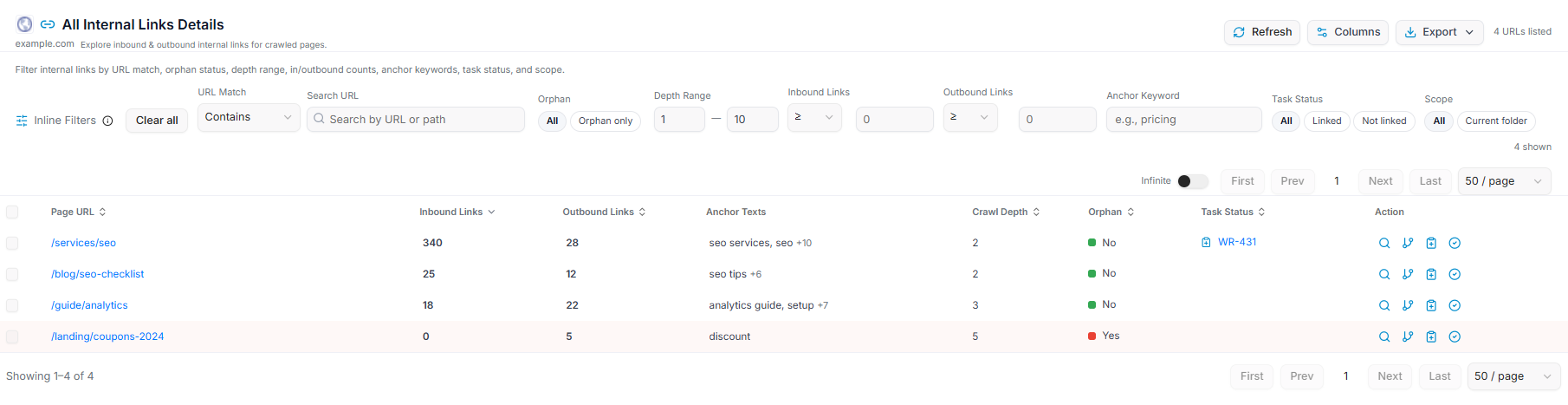The height and width of the screenshot is (405, 1568).
Task: Click branch icon on /landing/coupons-2024 row
Action: coord(1408,336)
